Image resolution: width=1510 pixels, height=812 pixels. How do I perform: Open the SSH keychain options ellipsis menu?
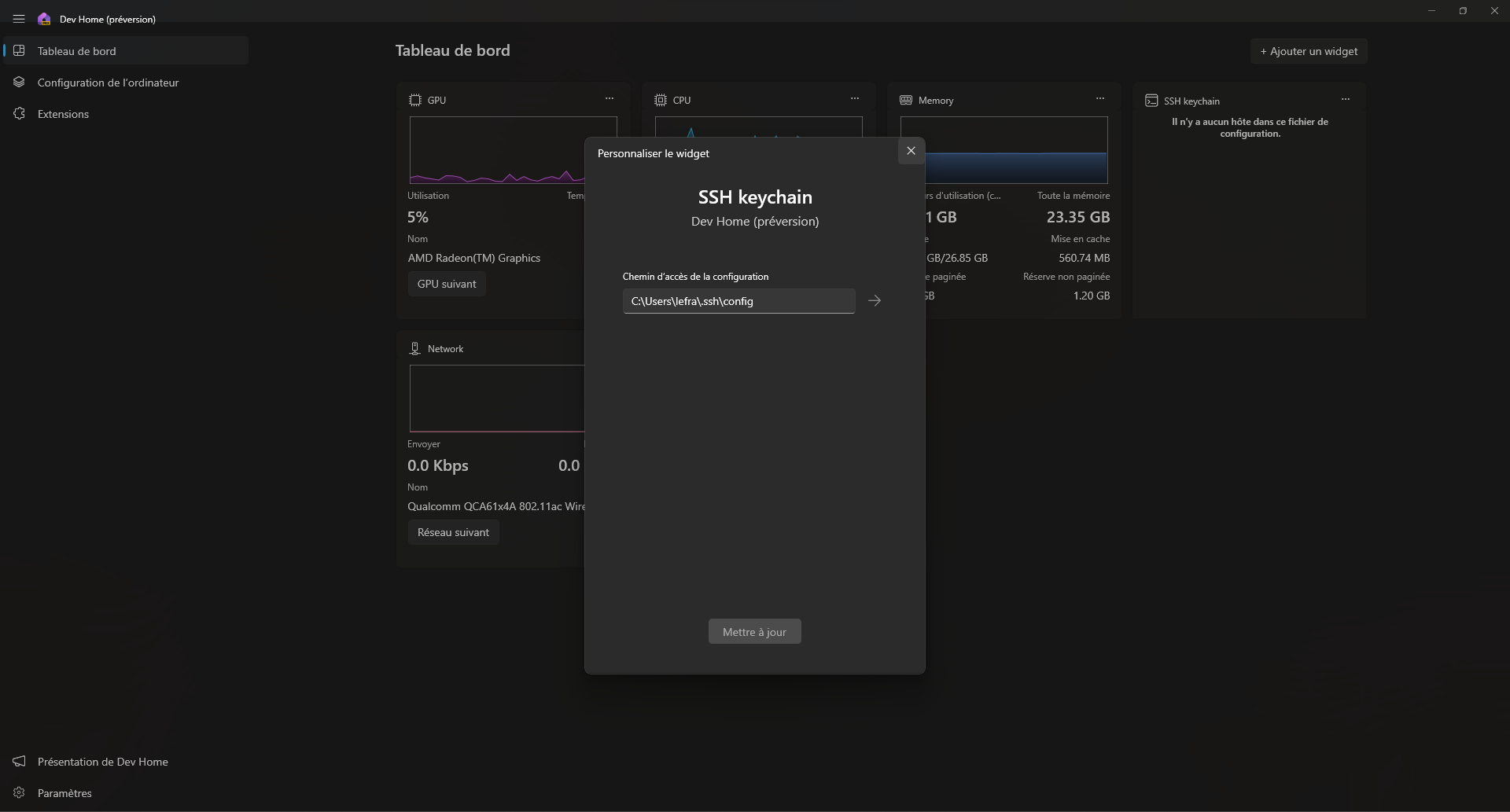1346,98
